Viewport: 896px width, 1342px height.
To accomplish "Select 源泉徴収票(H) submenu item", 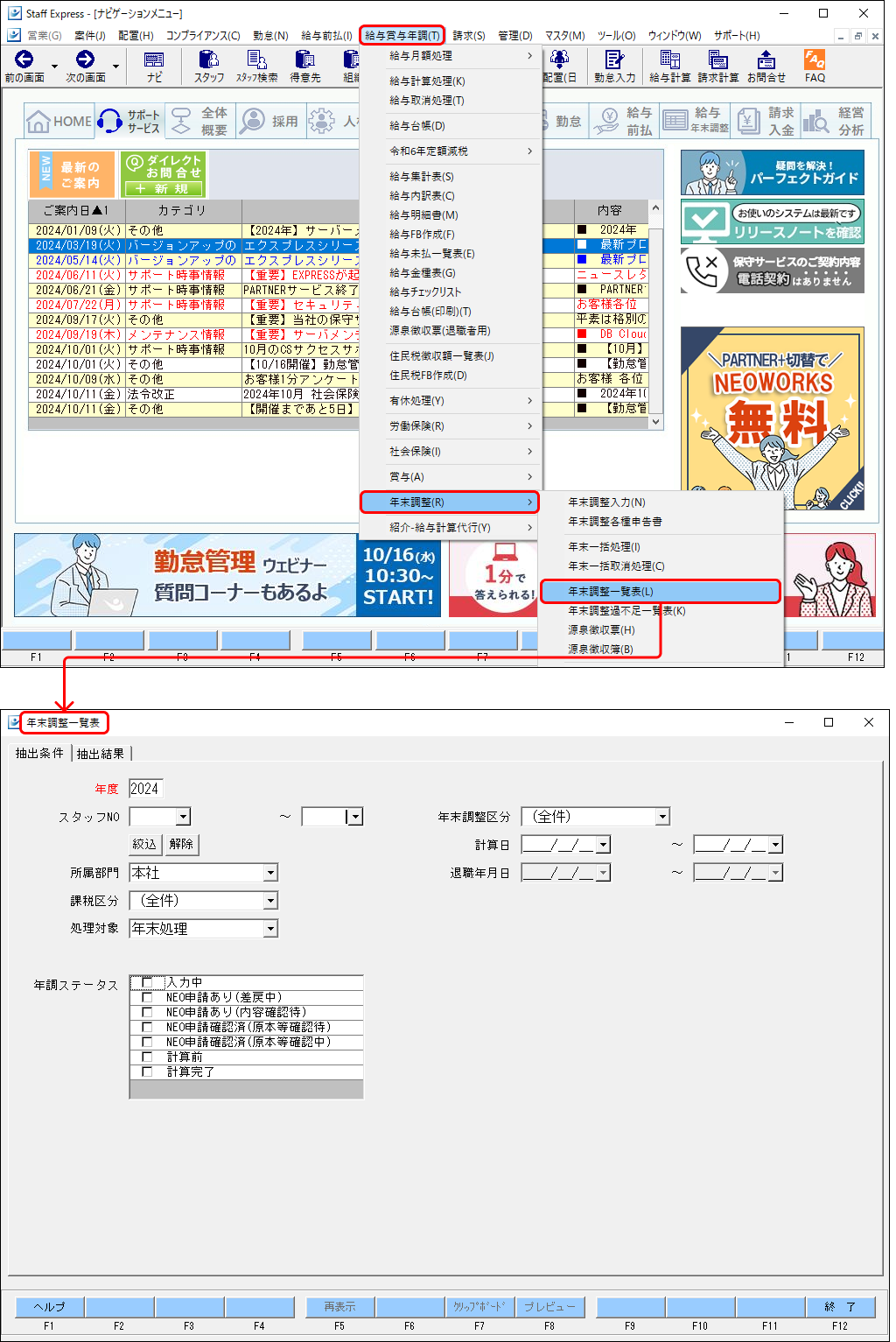I will tap(660, 630).
